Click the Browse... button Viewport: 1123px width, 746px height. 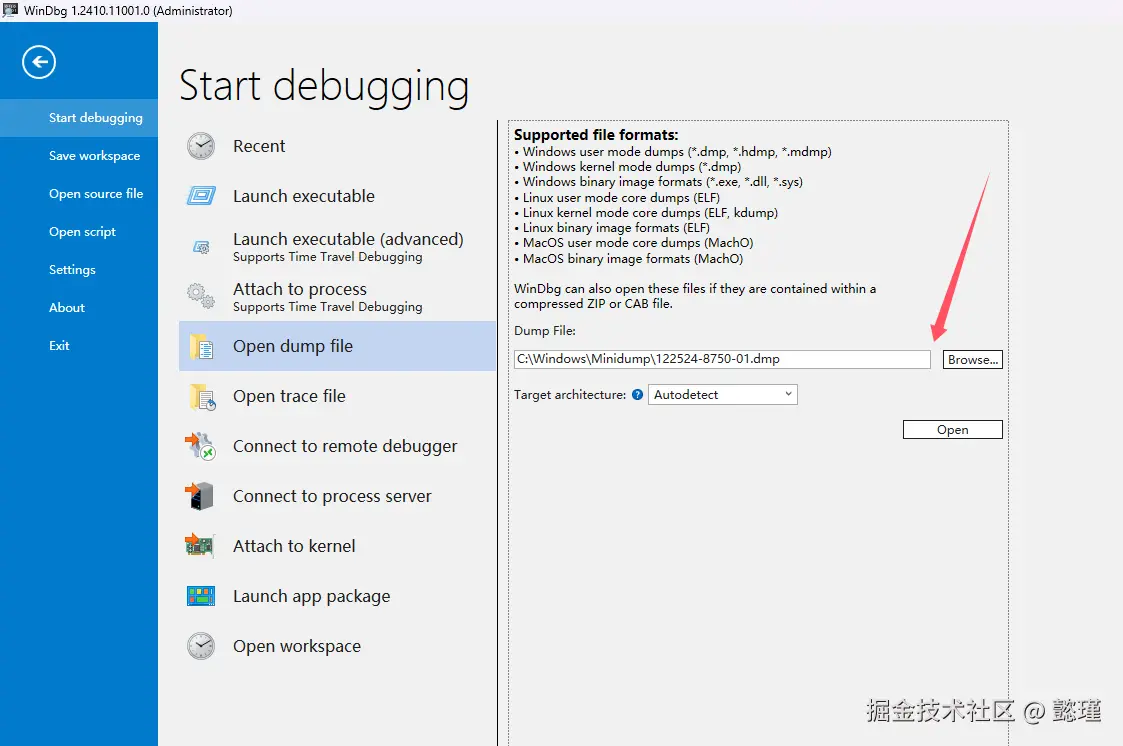click(x=973, y=359)
